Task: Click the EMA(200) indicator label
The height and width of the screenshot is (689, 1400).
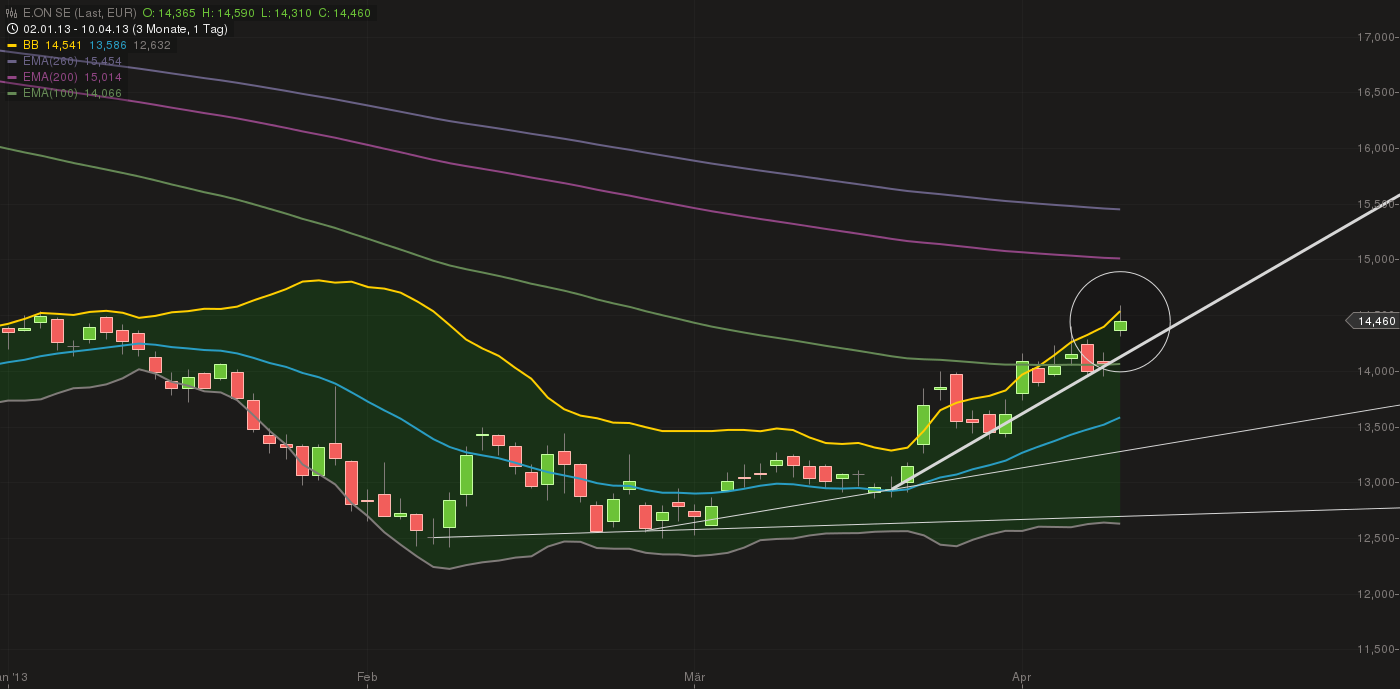Action: coord(51,77)
